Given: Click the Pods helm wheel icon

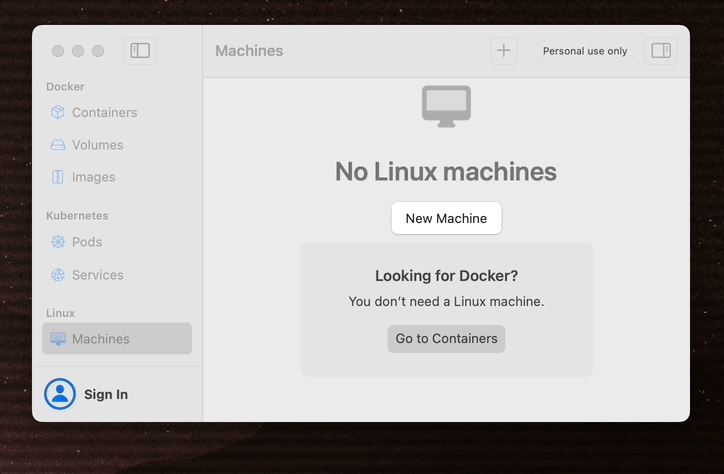Looking at the screenshot, I should click(58, 242).
